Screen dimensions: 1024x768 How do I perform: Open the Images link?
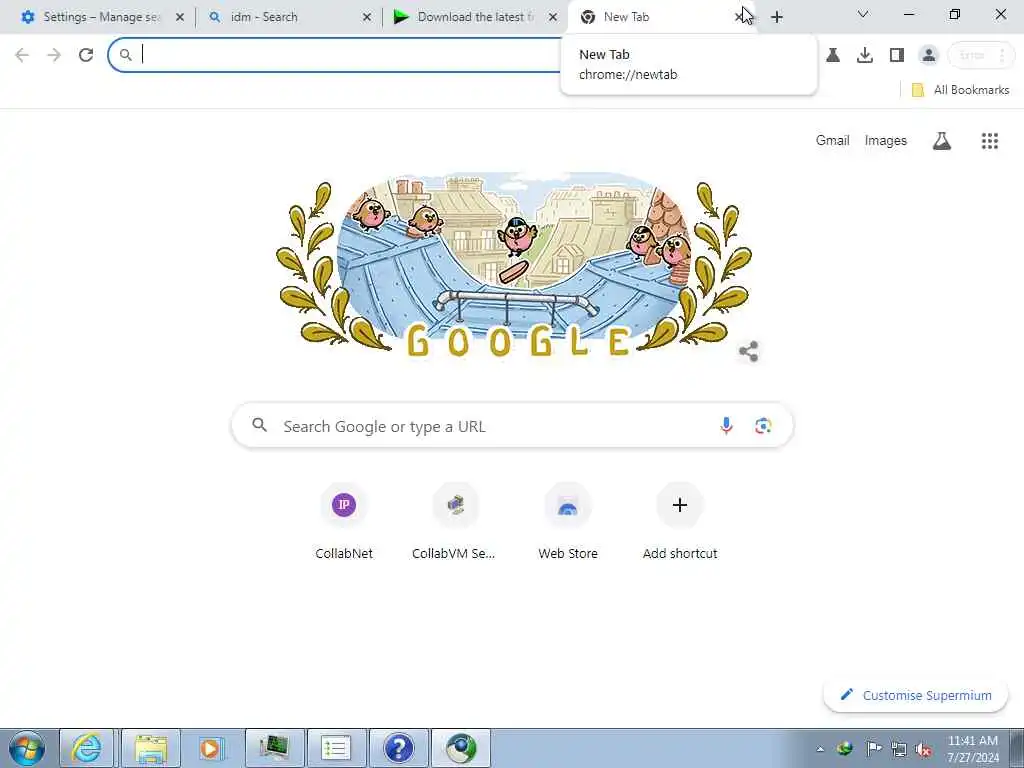[886, 140]
